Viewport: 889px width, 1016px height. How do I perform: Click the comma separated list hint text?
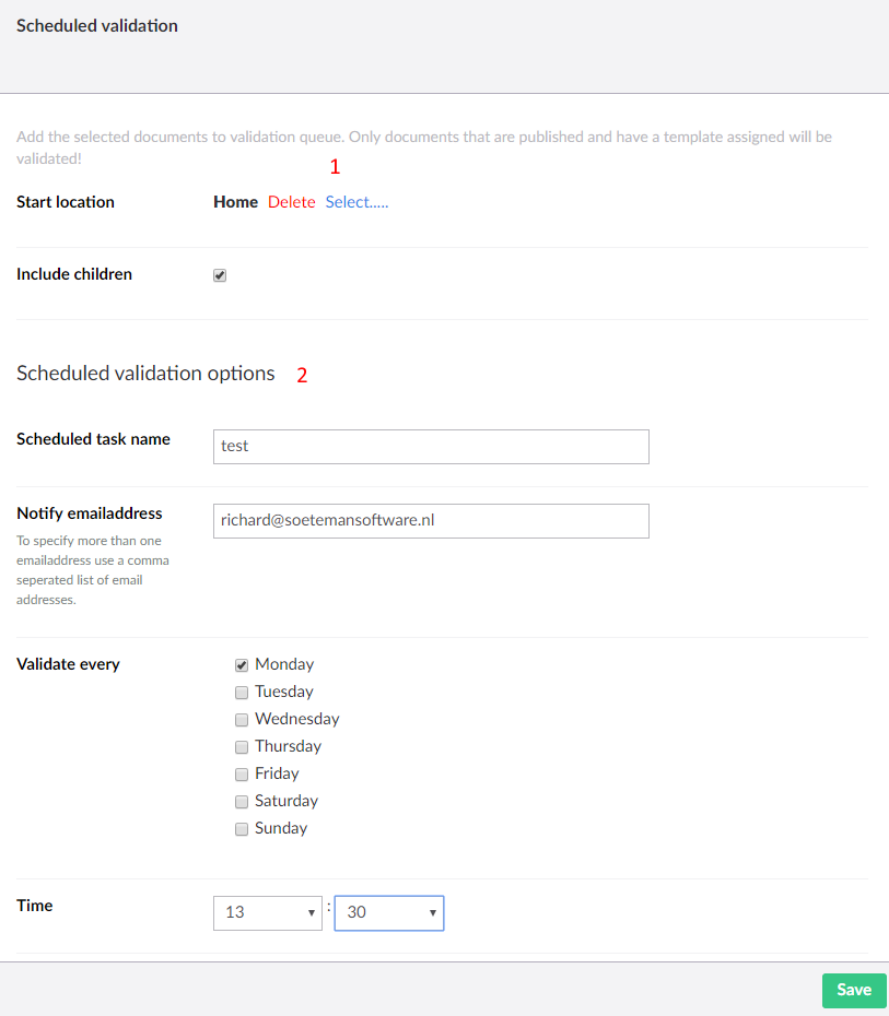click(x=93, y=570)
